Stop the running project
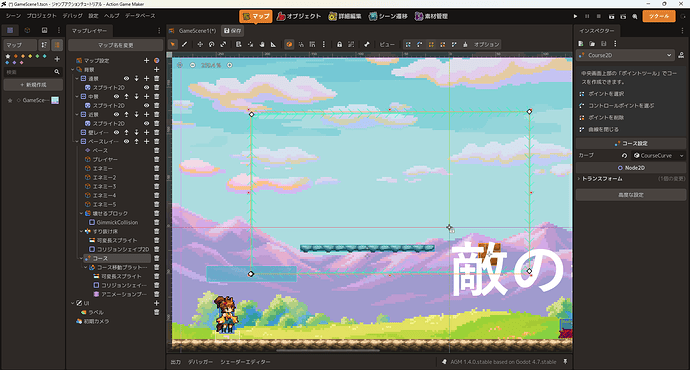The width and height of the screenshot is (690, 370). click(598, 16)
